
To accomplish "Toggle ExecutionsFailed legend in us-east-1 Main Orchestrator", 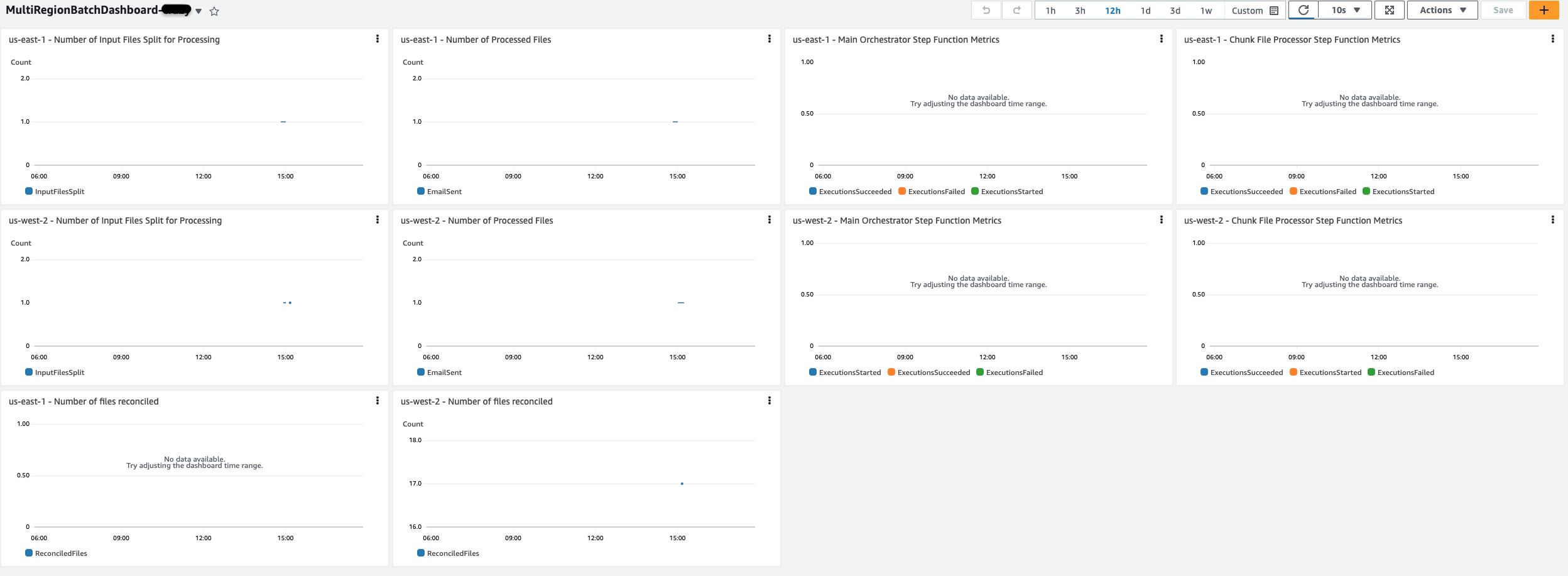I will tap(932, 192).
